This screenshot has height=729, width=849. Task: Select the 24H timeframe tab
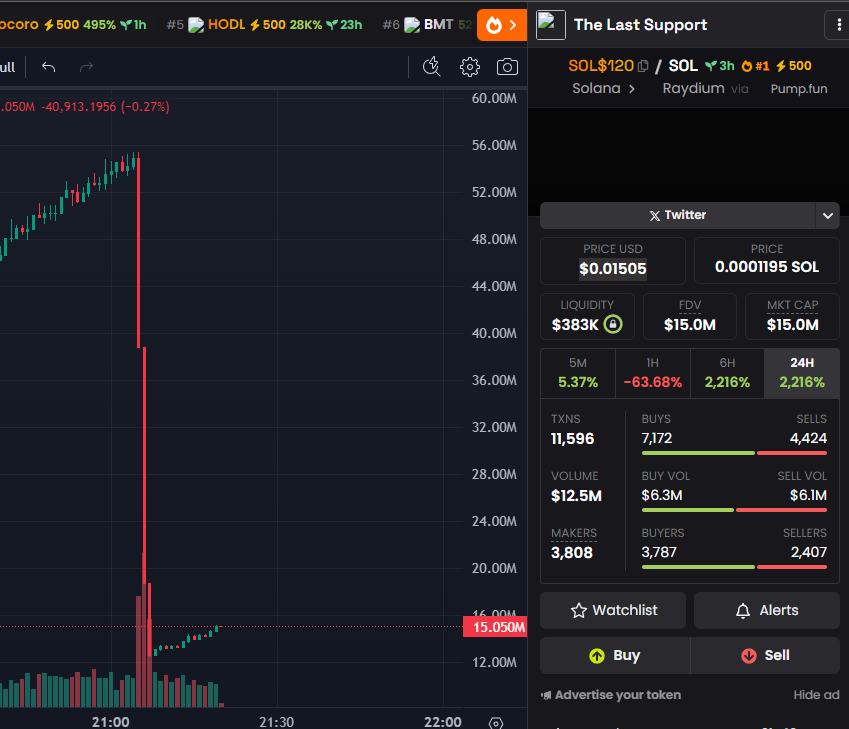(802, 373)
